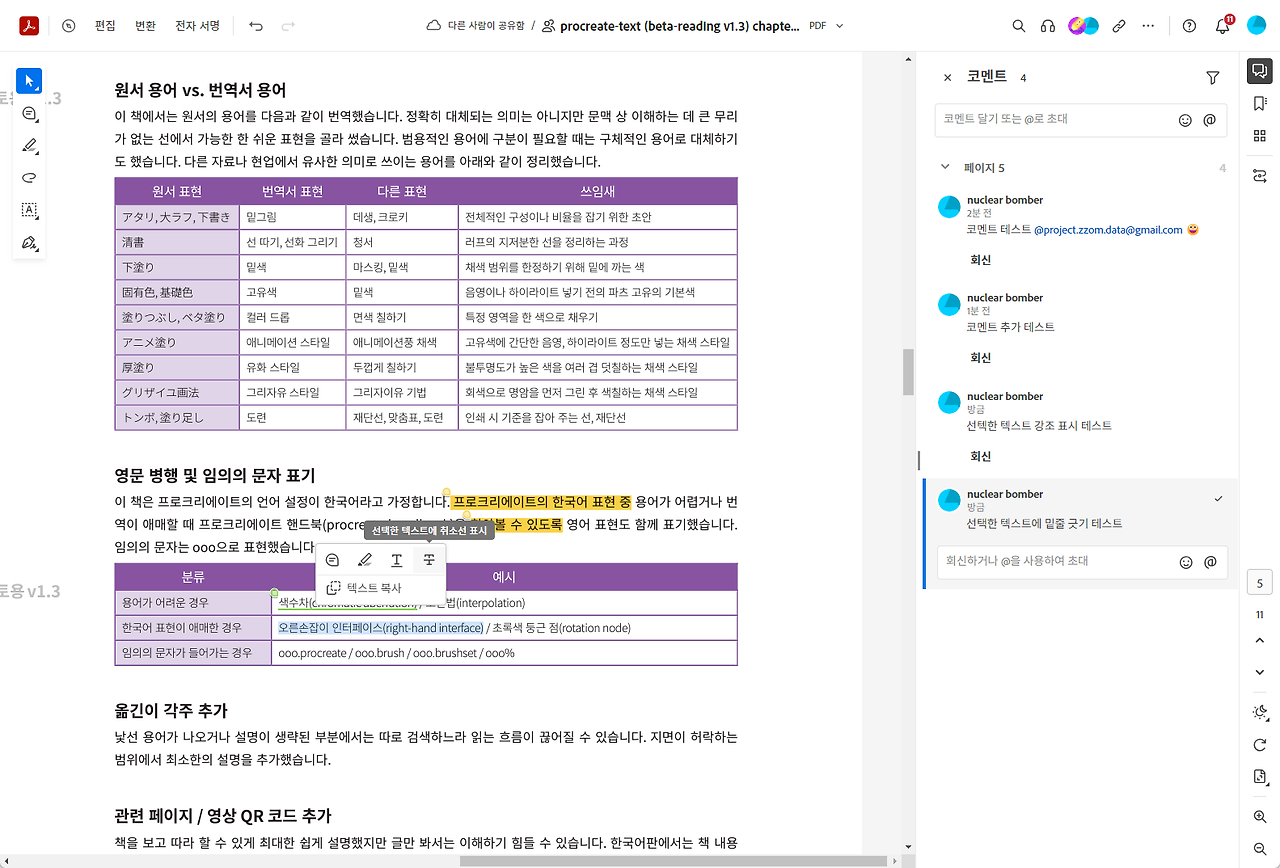Rotate the page view
1280x868 pixels.
point(1259,745)
